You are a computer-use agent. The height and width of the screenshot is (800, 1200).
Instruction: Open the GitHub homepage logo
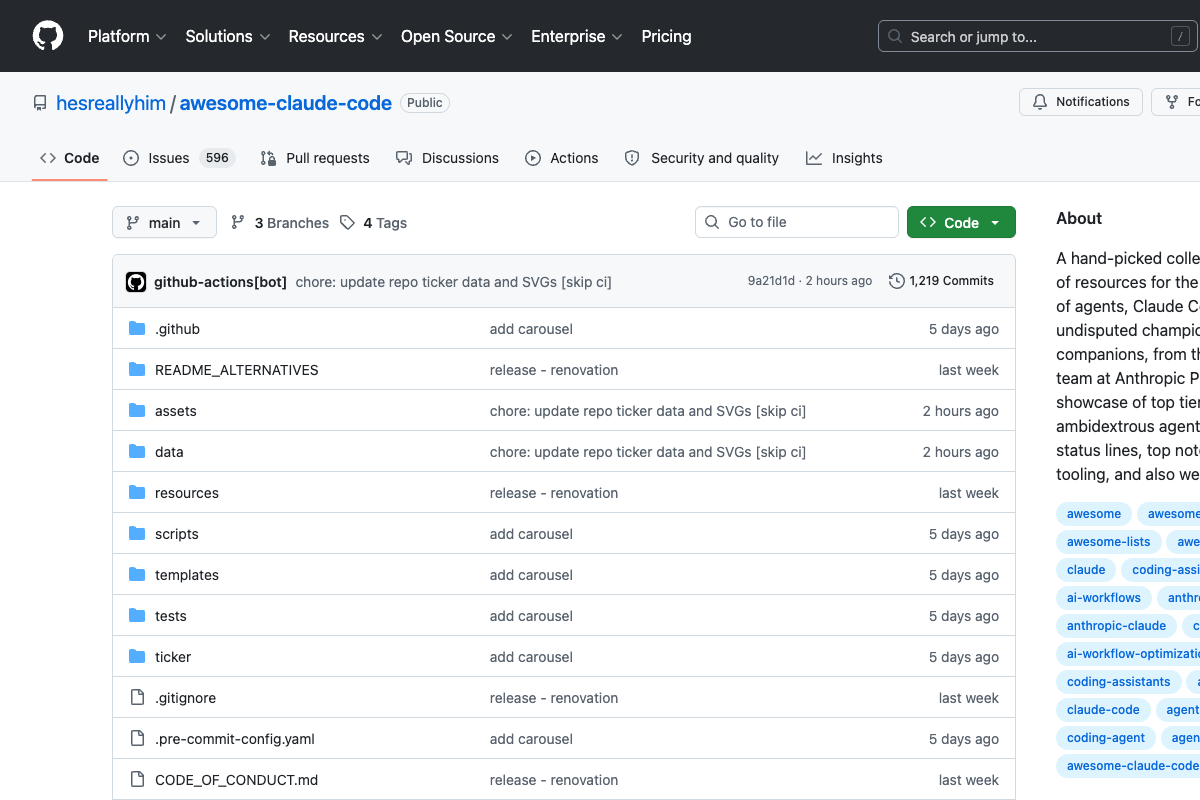(x=48, y=36)
